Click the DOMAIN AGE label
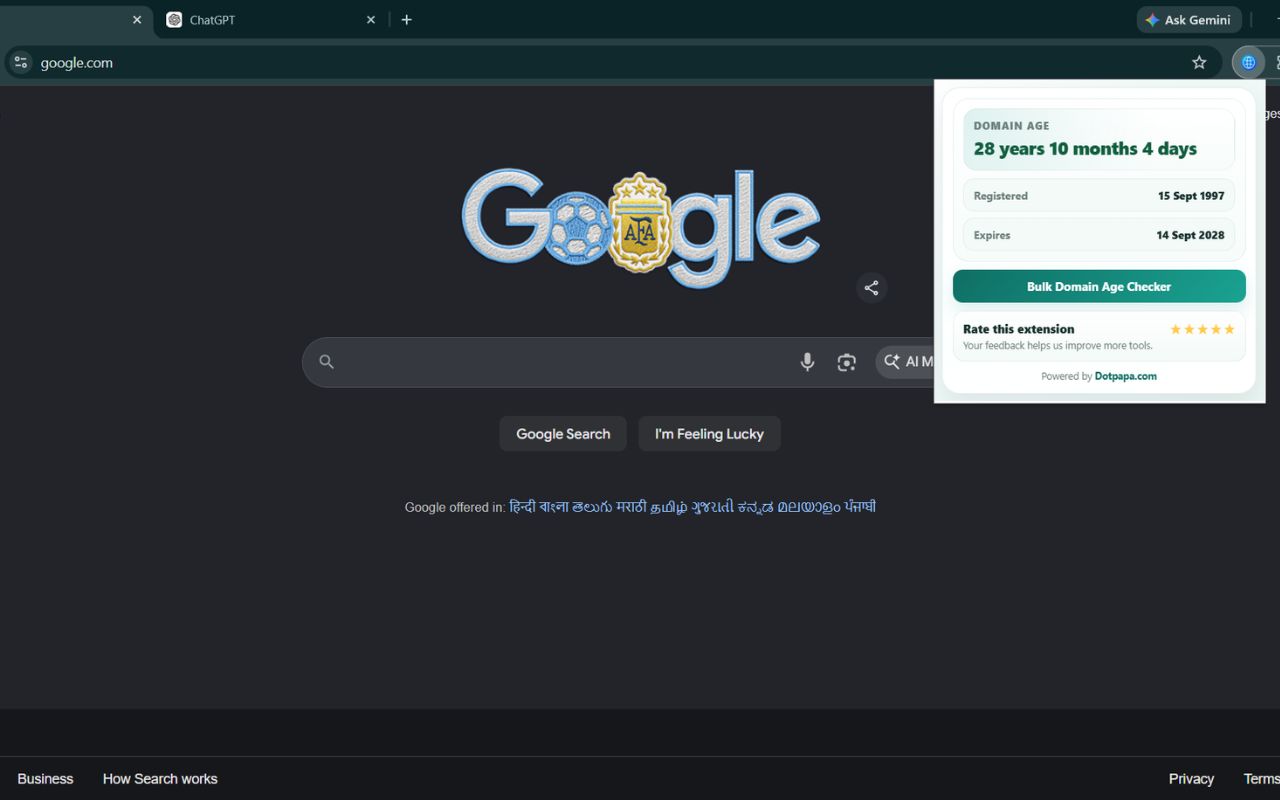The height and width of the screenshot is (800, 1280). (x=1011, y=126)
